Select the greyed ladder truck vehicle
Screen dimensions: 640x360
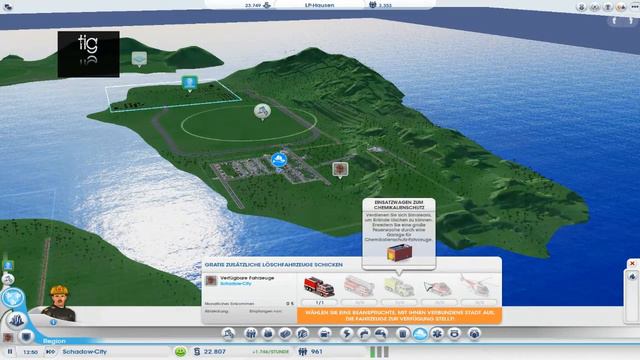click(x=359, y=286)
